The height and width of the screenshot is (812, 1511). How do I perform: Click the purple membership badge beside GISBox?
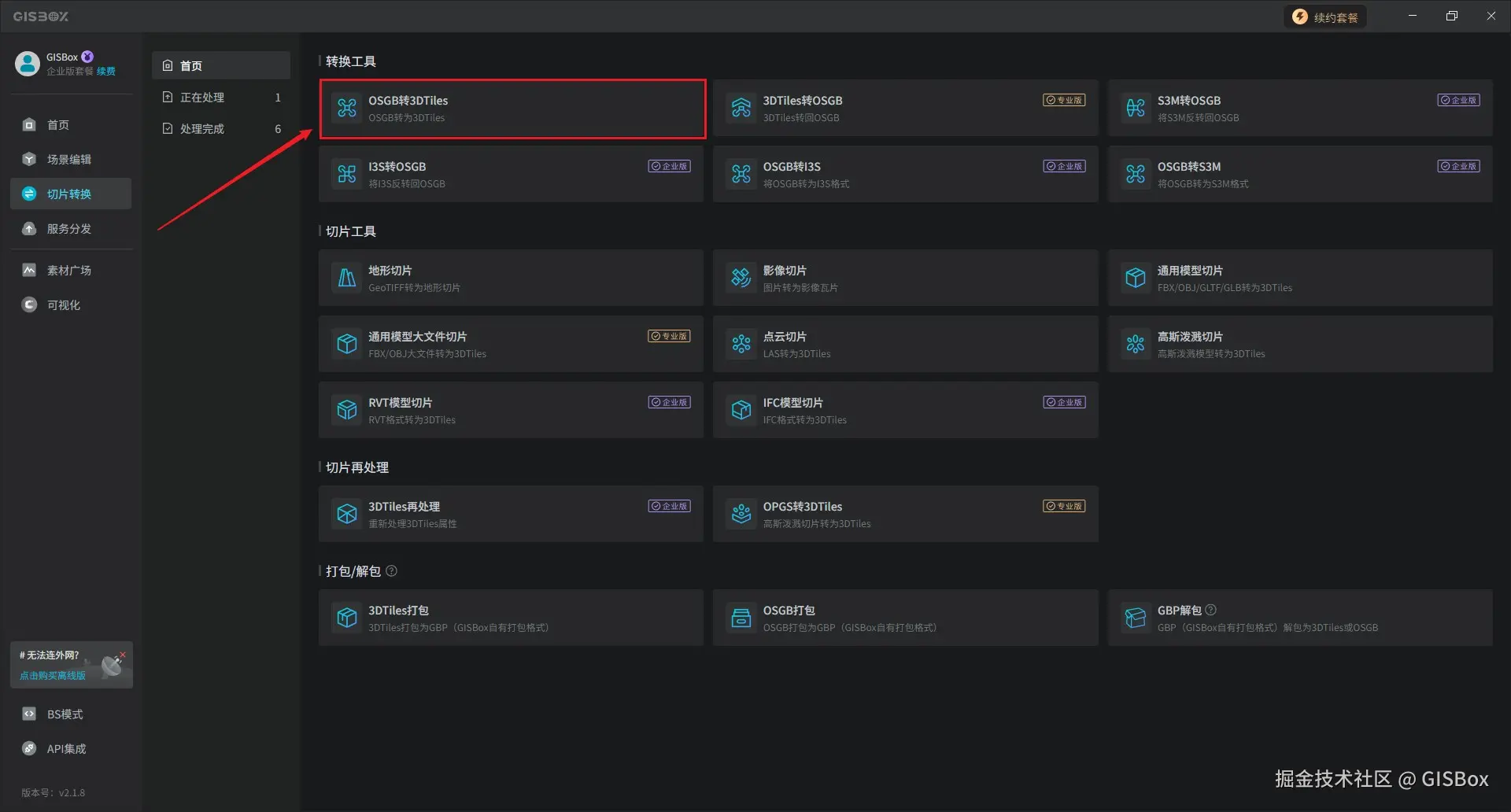tap(87, 57)
